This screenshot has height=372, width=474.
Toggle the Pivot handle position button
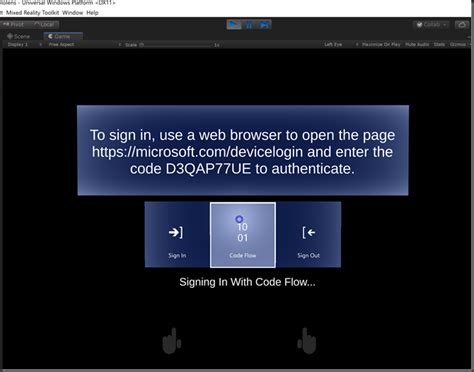point(14,25)
